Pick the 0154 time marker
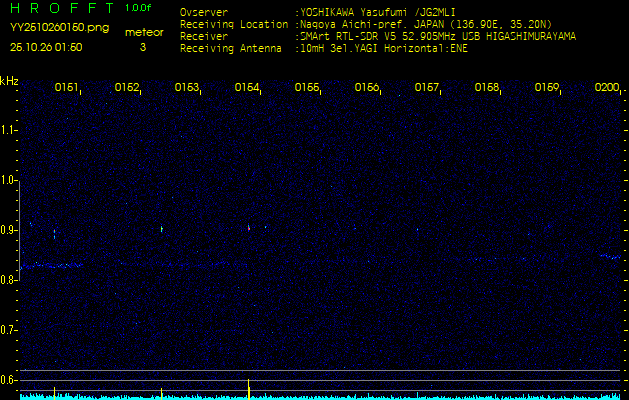 (x=247, y=88)
